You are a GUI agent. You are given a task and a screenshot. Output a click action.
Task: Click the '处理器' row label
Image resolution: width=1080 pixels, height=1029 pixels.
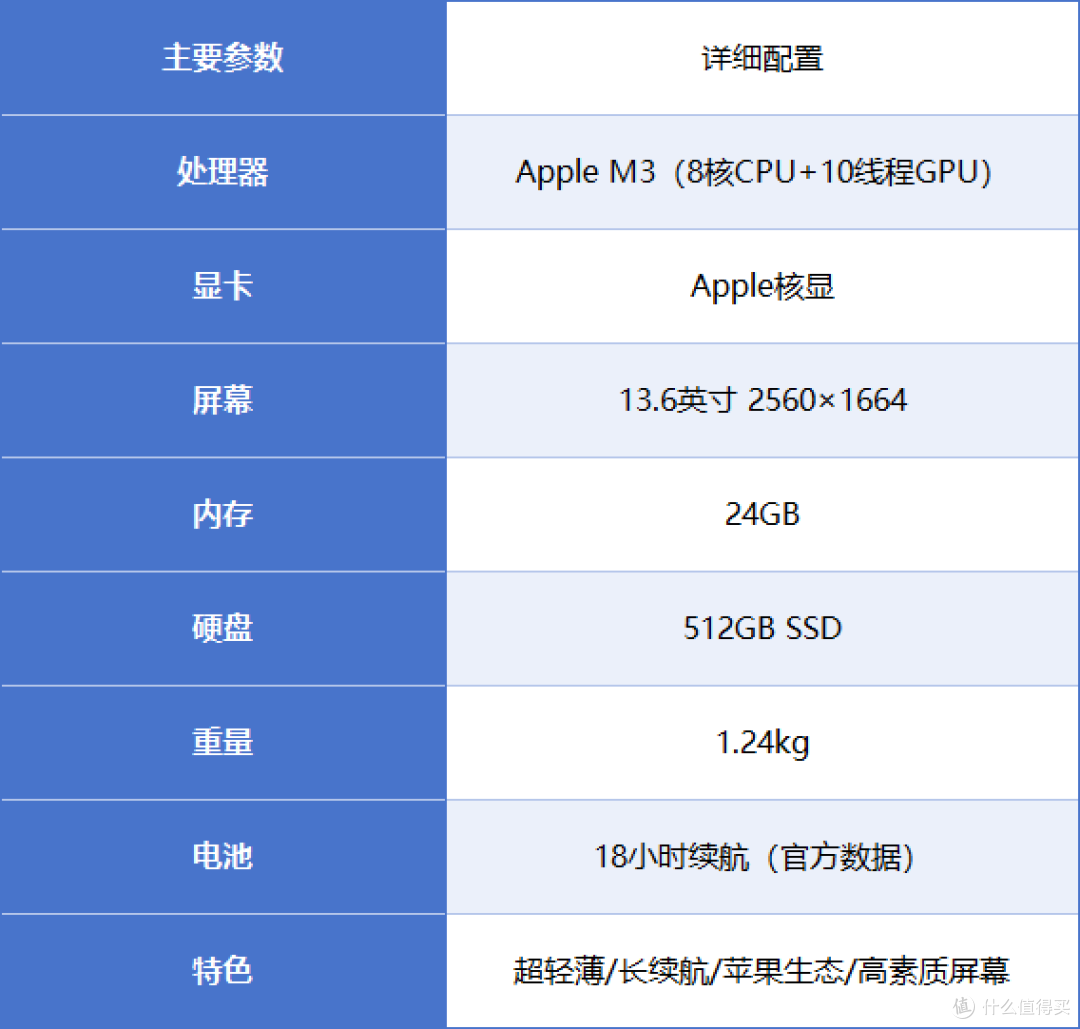223,172
